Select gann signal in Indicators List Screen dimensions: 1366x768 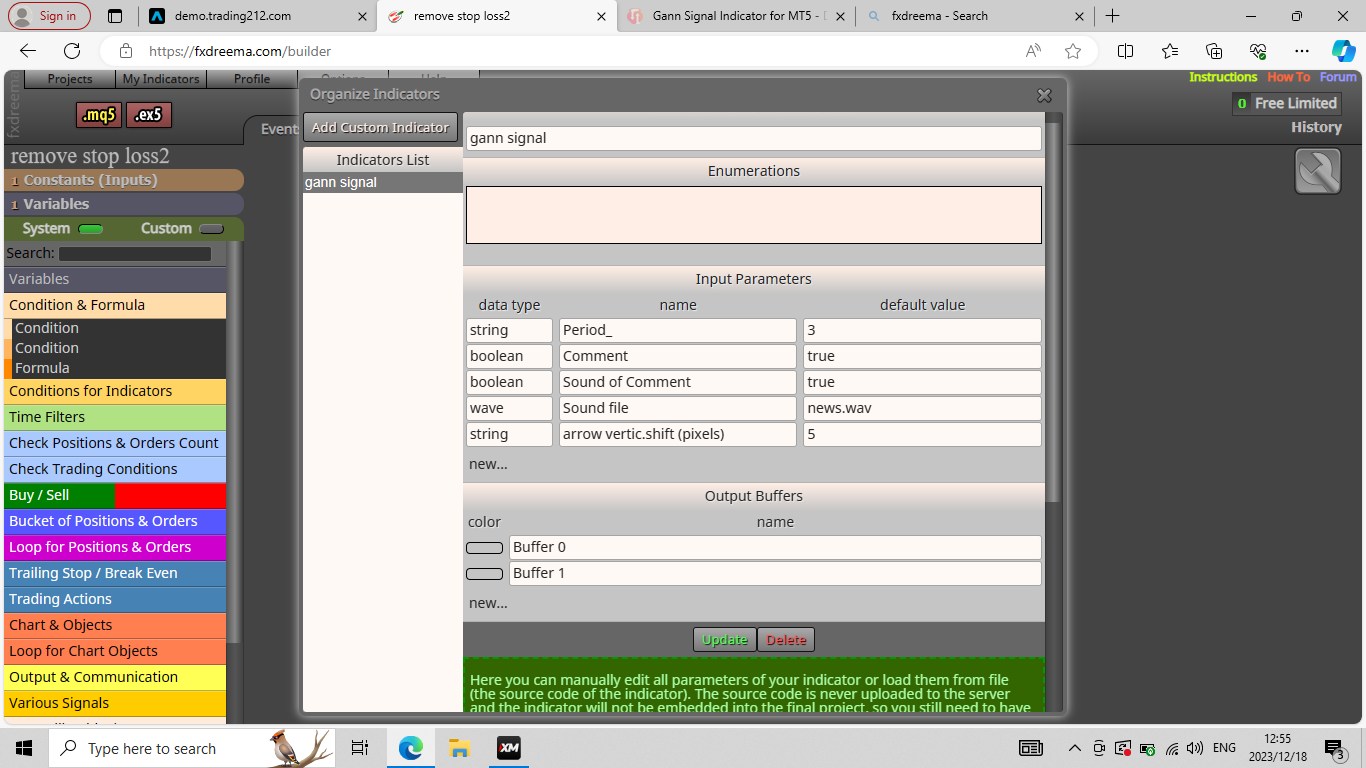(x=383, y=183)
